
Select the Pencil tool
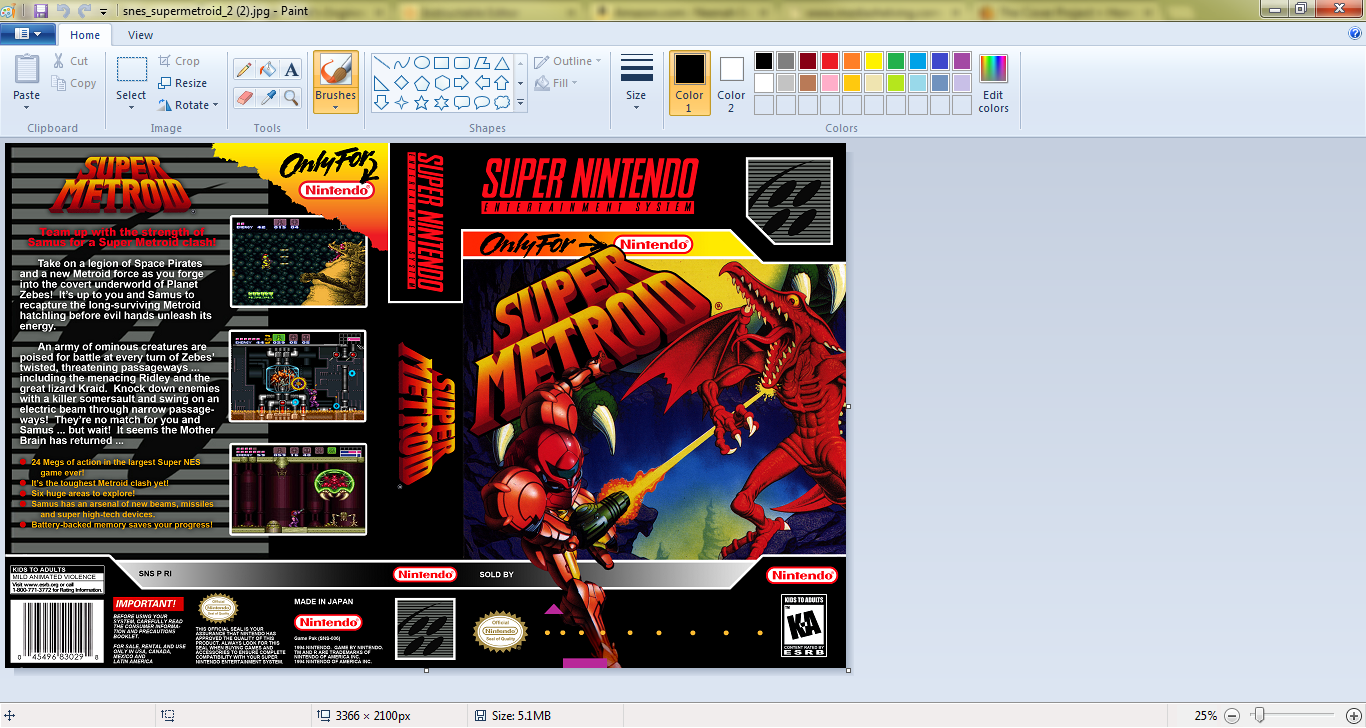[x=243, y=70]
